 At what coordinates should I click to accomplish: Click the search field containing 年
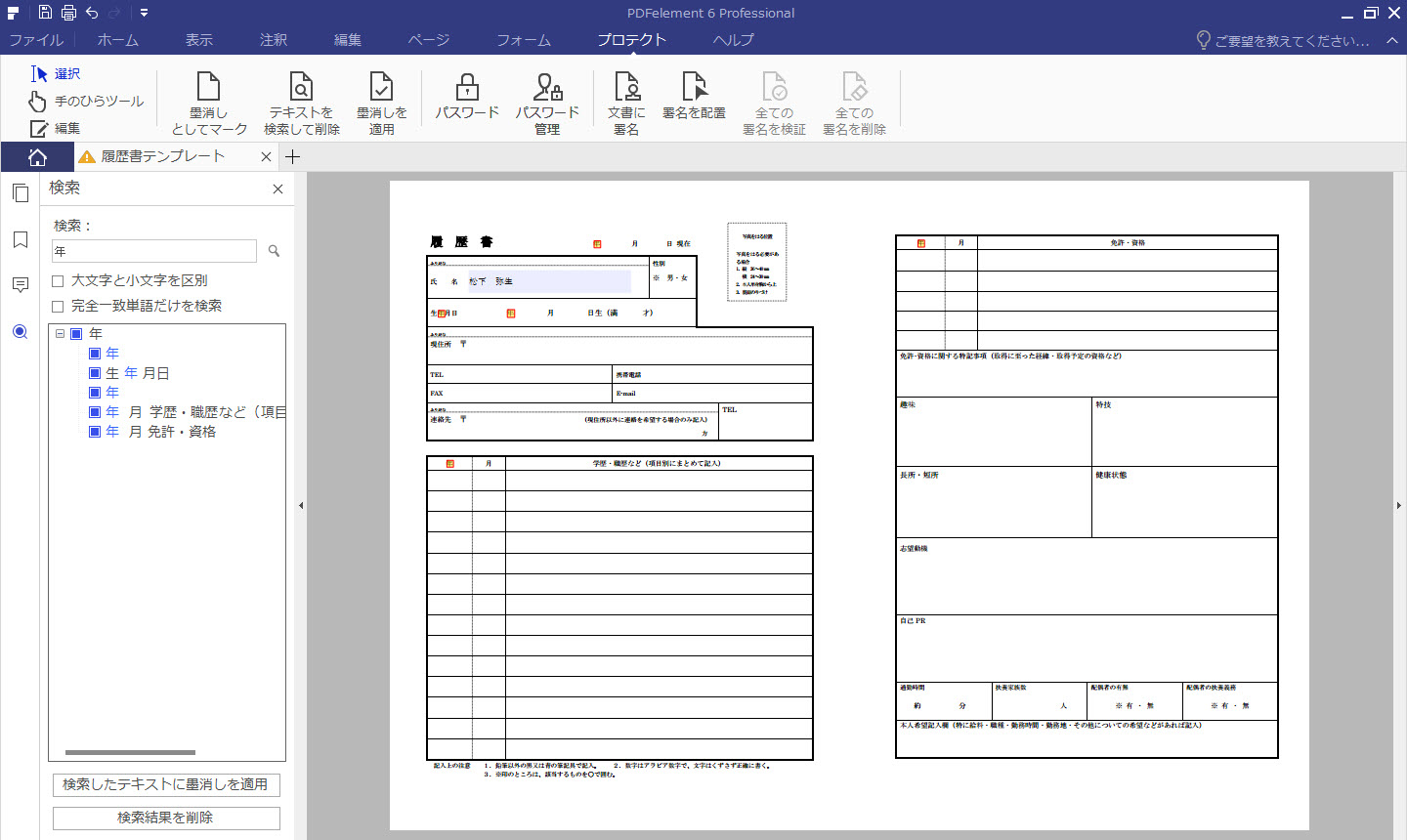pos(154,251)
